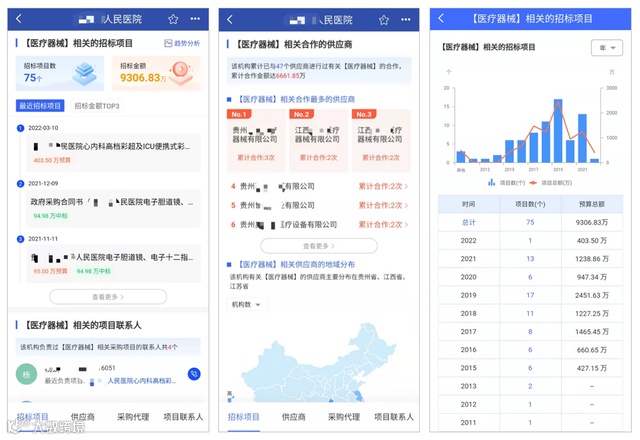Open No.2 supplier card
This screenshot has height=440, width=640.
(x=318, y=140)
